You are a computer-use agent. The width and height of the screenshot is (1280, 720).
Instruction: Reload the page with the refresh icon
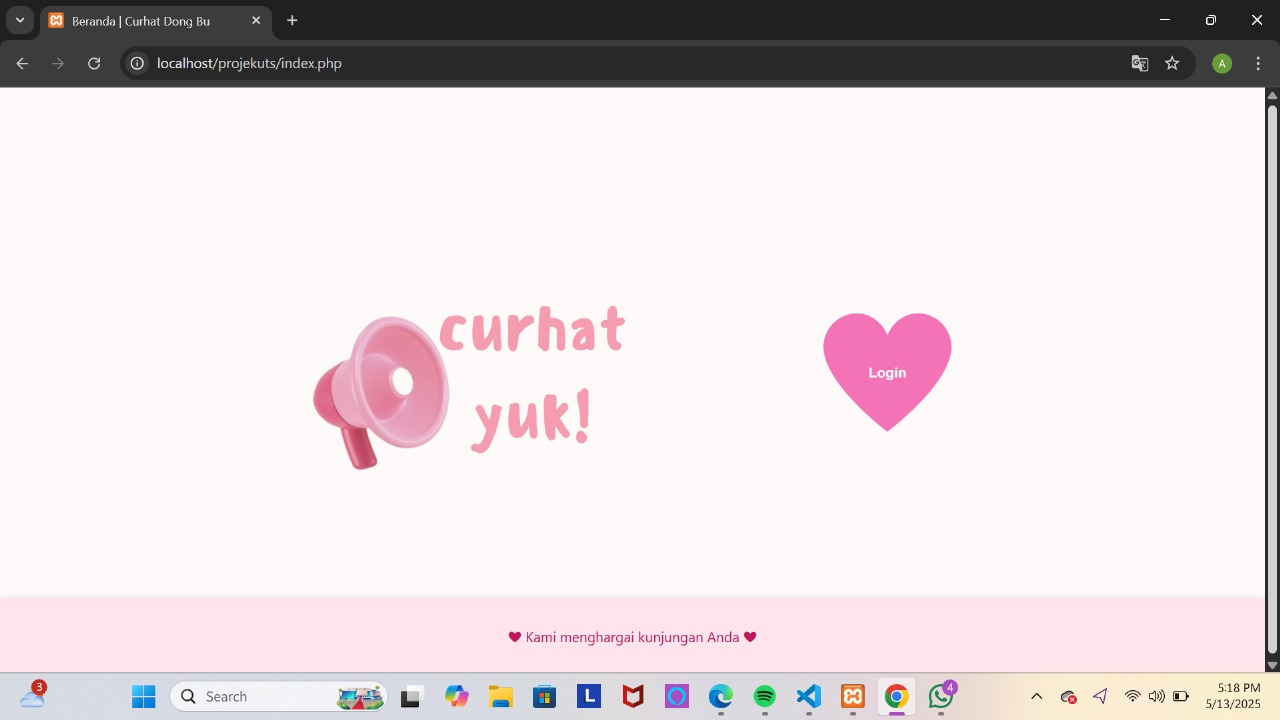(x=94, y=63)
